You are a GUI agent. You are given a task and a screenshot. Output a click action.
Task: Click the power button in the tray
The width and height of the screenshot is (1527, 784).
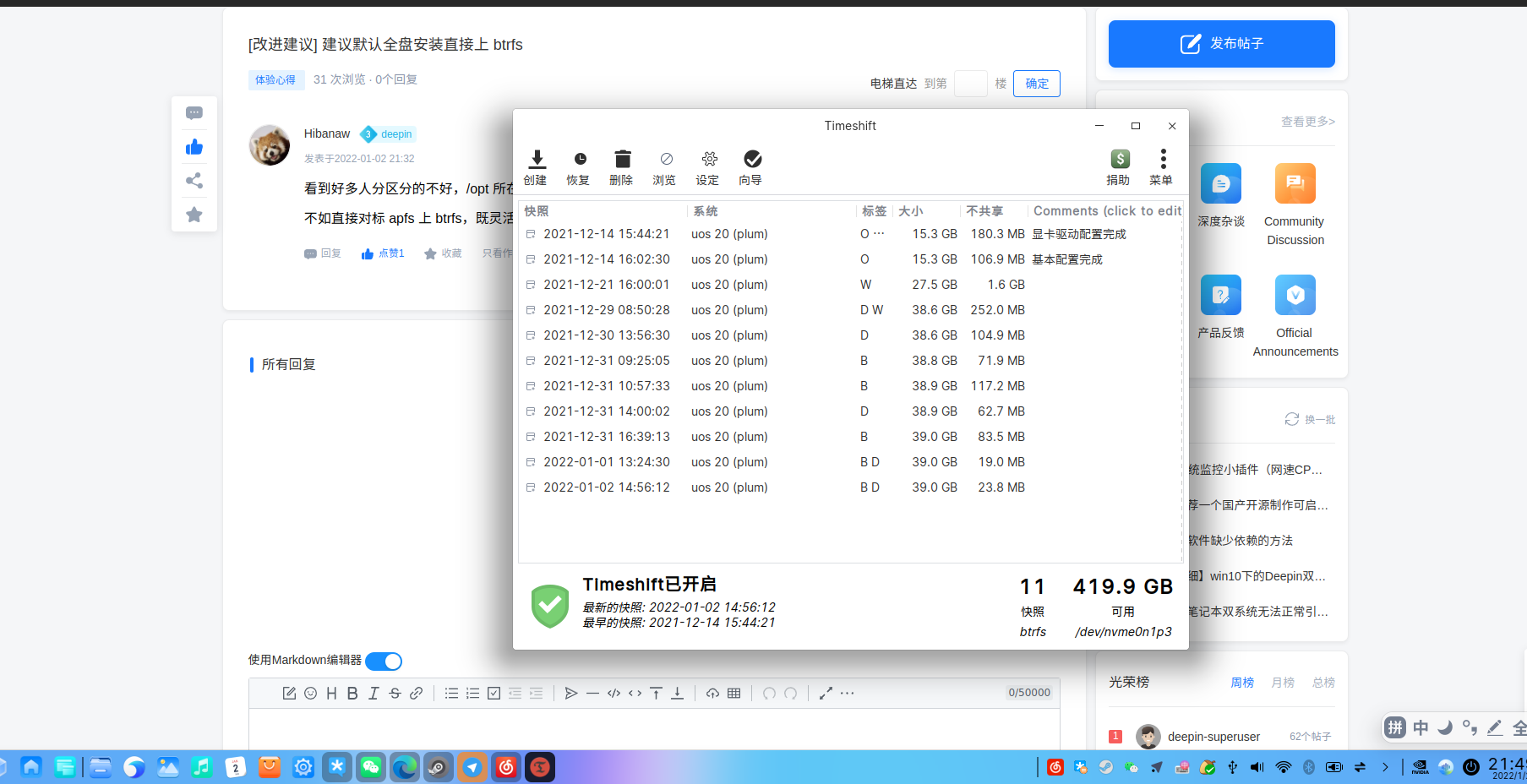click(1471, 767)
